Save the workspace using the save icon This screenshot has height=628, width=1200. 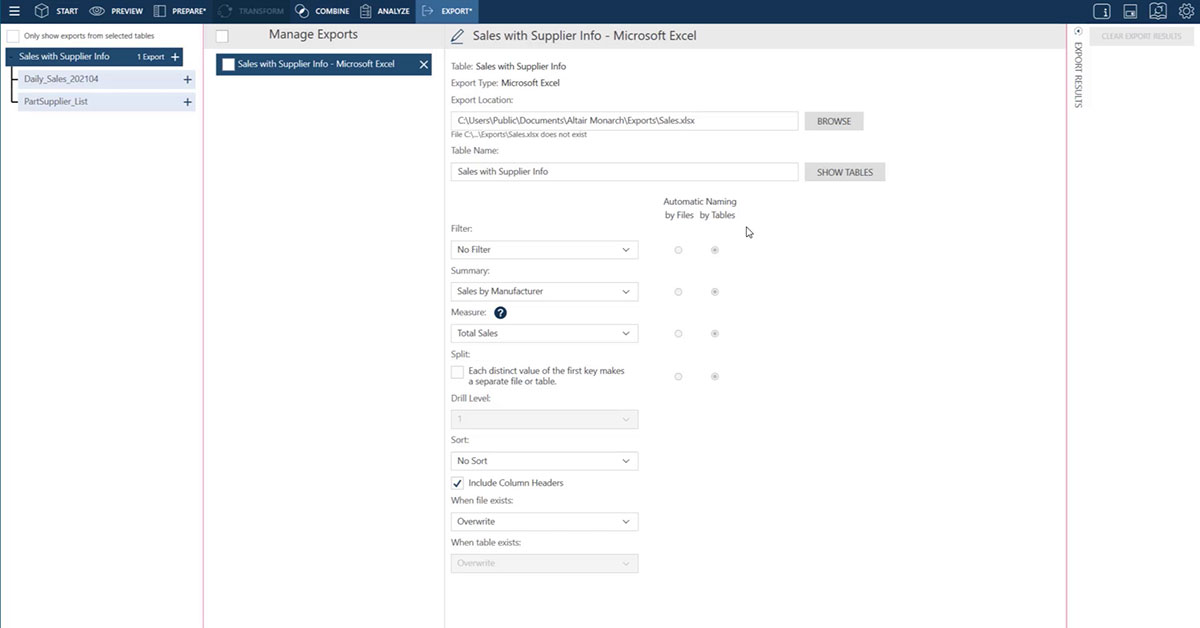[1131, 11]
